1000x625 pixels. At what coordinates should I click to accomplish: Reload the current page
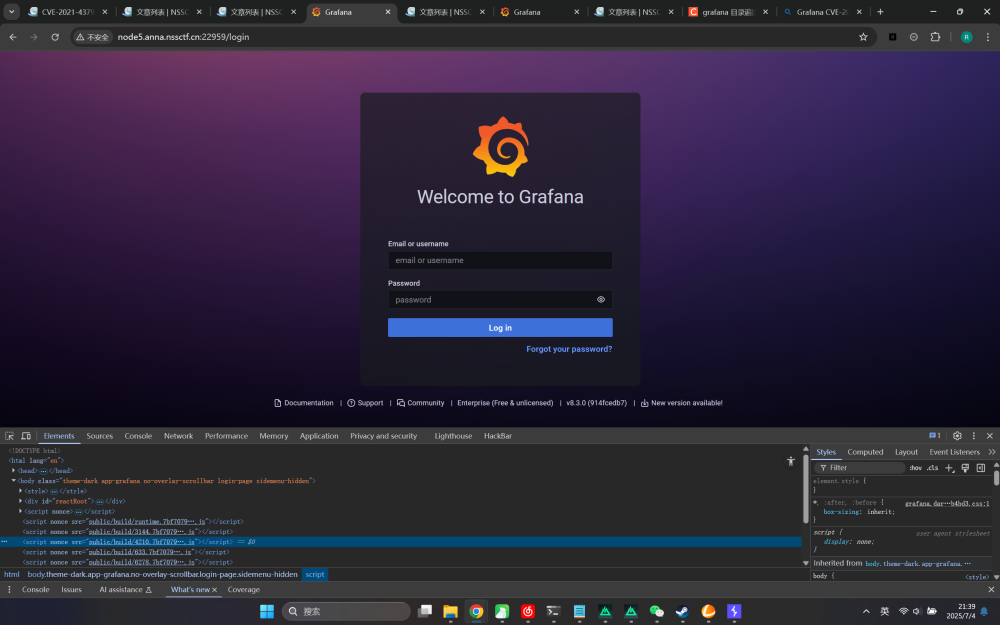click(x=55, y=37)
